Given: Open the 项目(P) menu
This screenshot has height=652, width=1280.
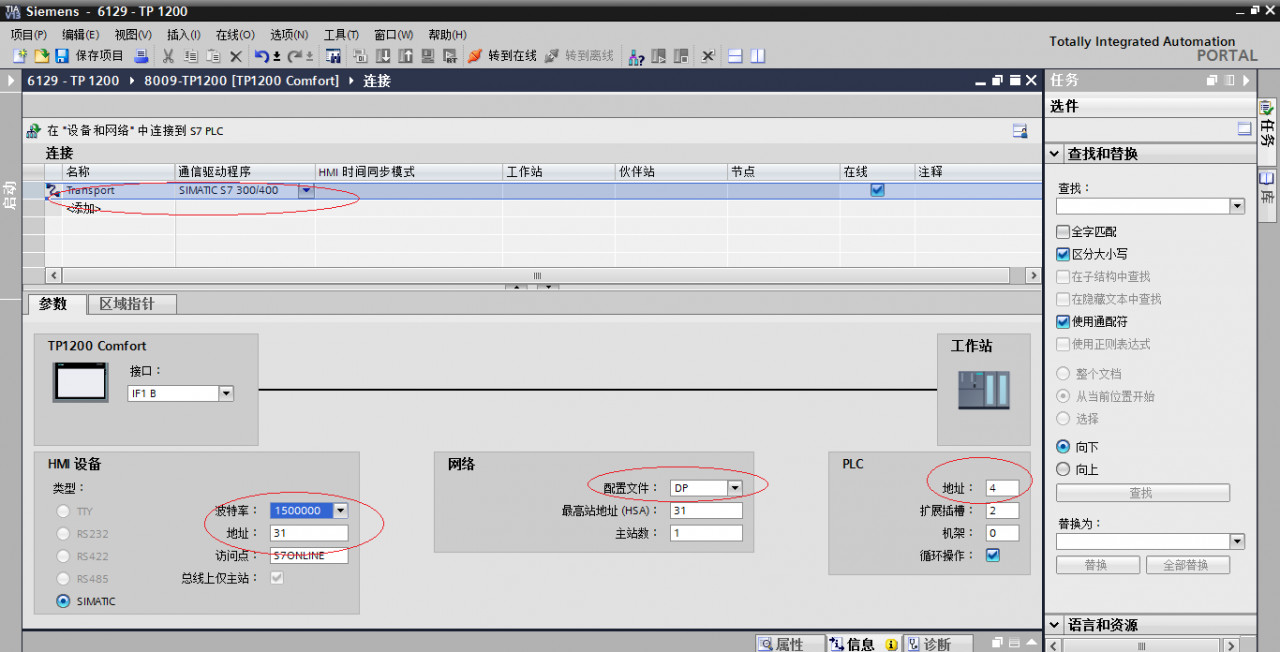Looking at the screenshot, I should coord(29,34).
